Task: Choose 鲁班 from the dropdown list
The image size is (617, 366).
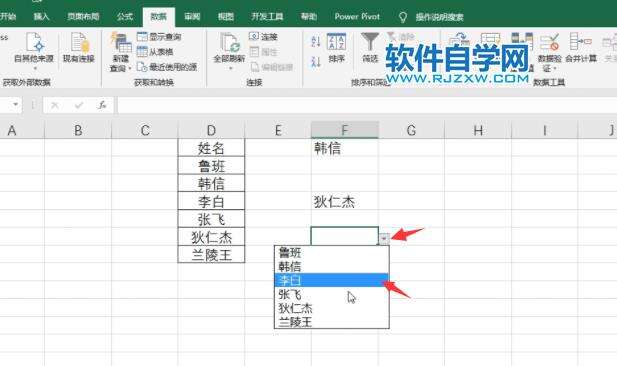Action: pyautogui.click(x=331, y=253)
